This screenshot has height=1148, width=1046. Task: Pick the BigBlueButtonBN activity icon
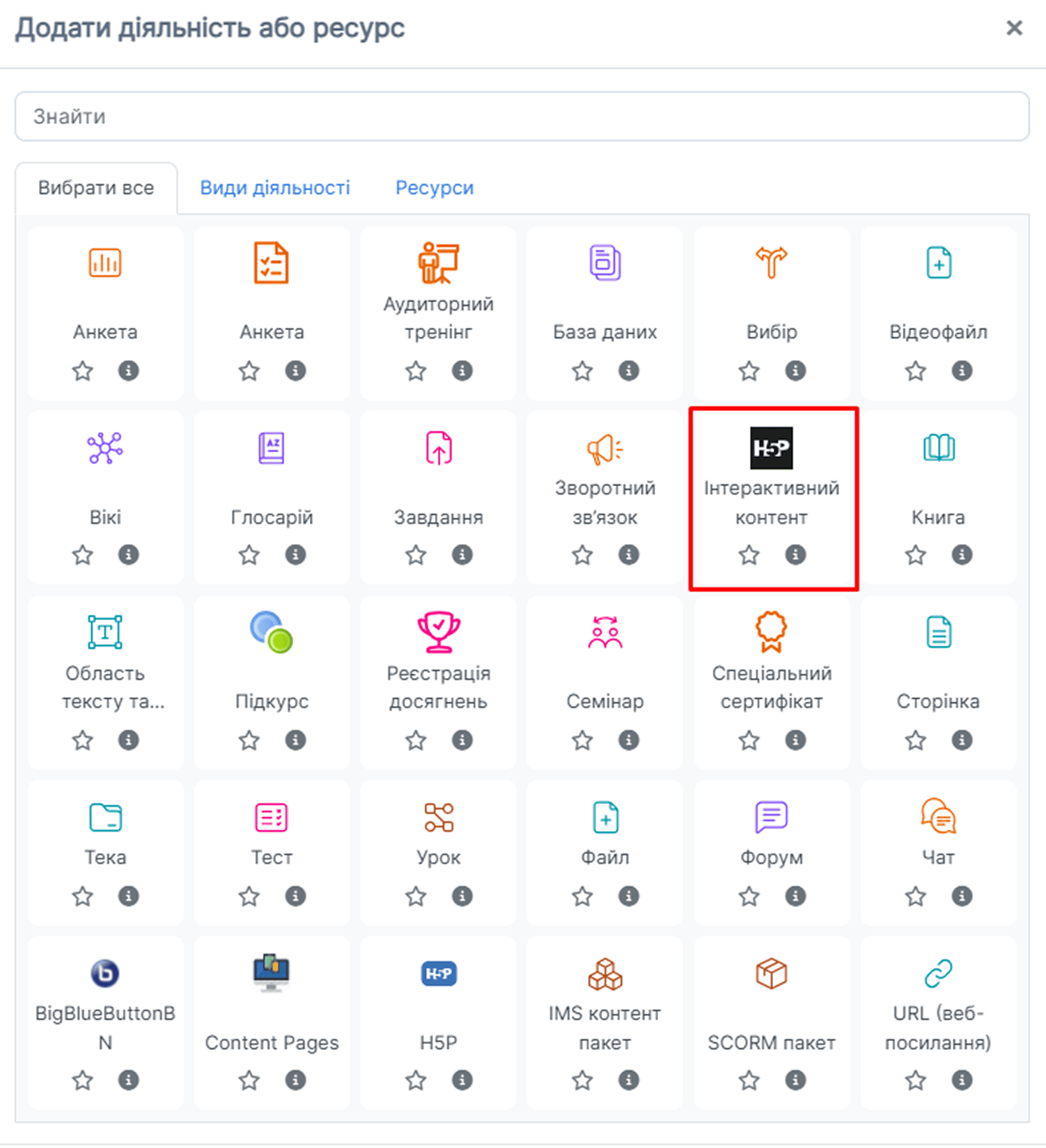point(105,973)
